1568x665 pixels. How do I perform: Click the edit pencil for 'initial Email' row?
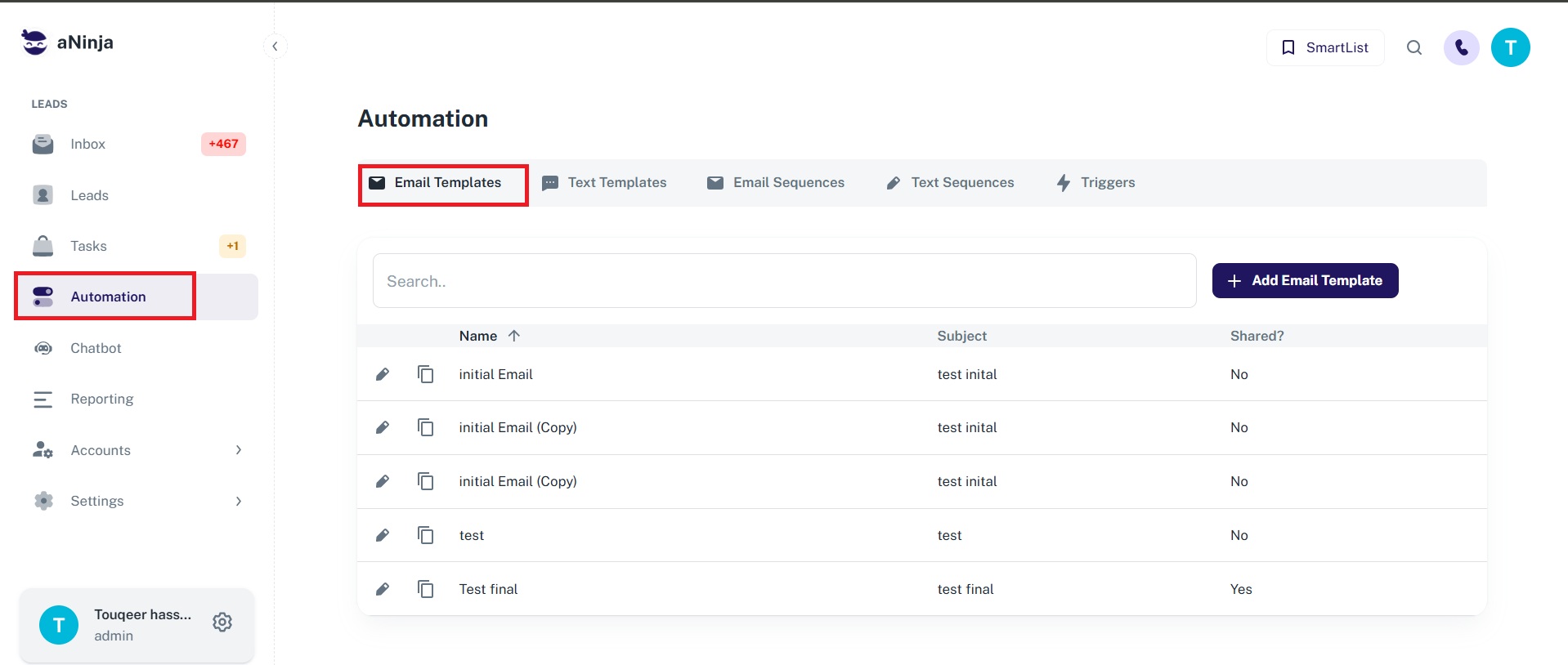coord(382,374)
